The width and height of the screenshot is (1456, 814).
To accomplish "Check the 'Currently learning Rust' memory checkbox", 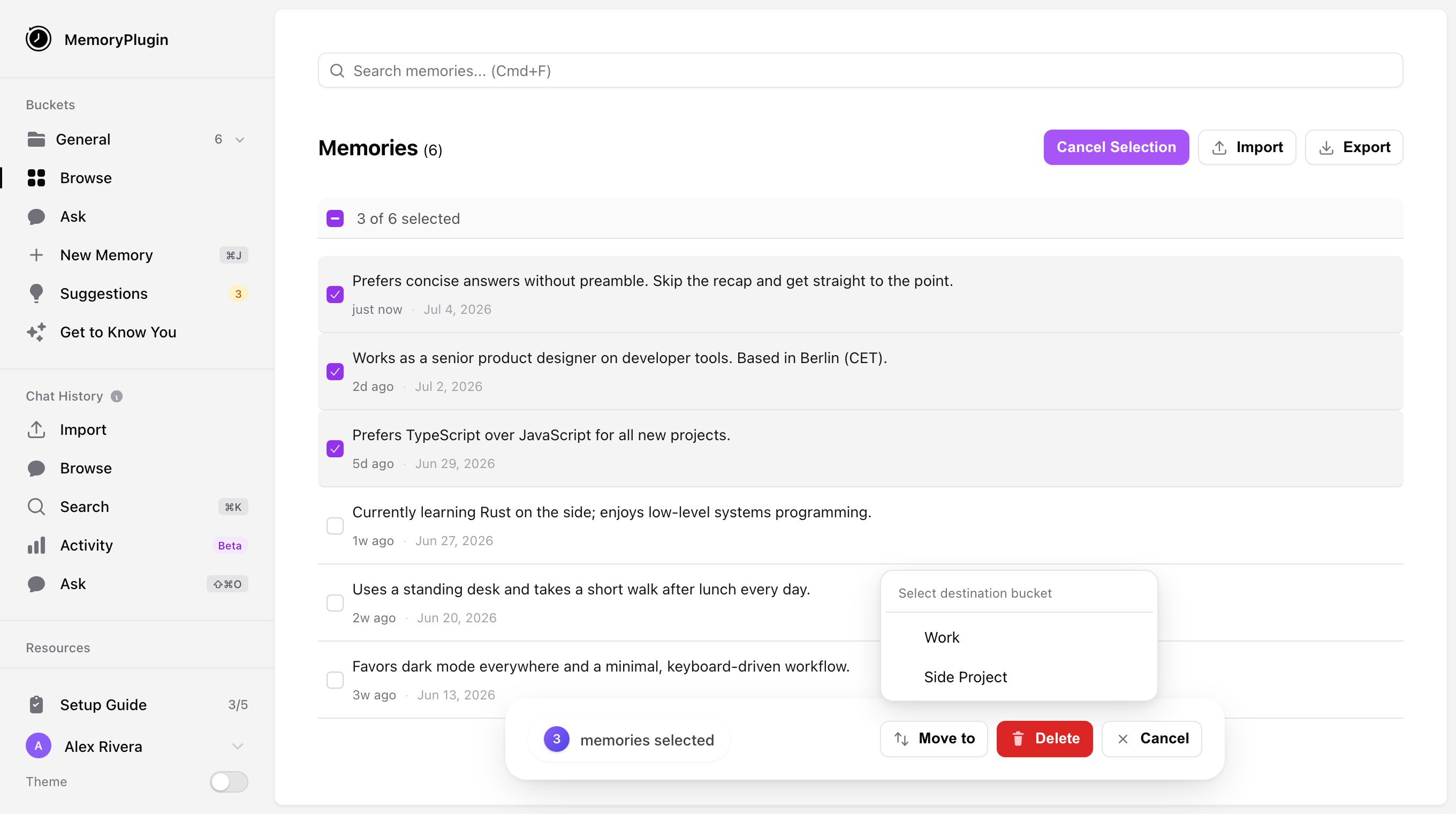I will (x=335, y=526).
